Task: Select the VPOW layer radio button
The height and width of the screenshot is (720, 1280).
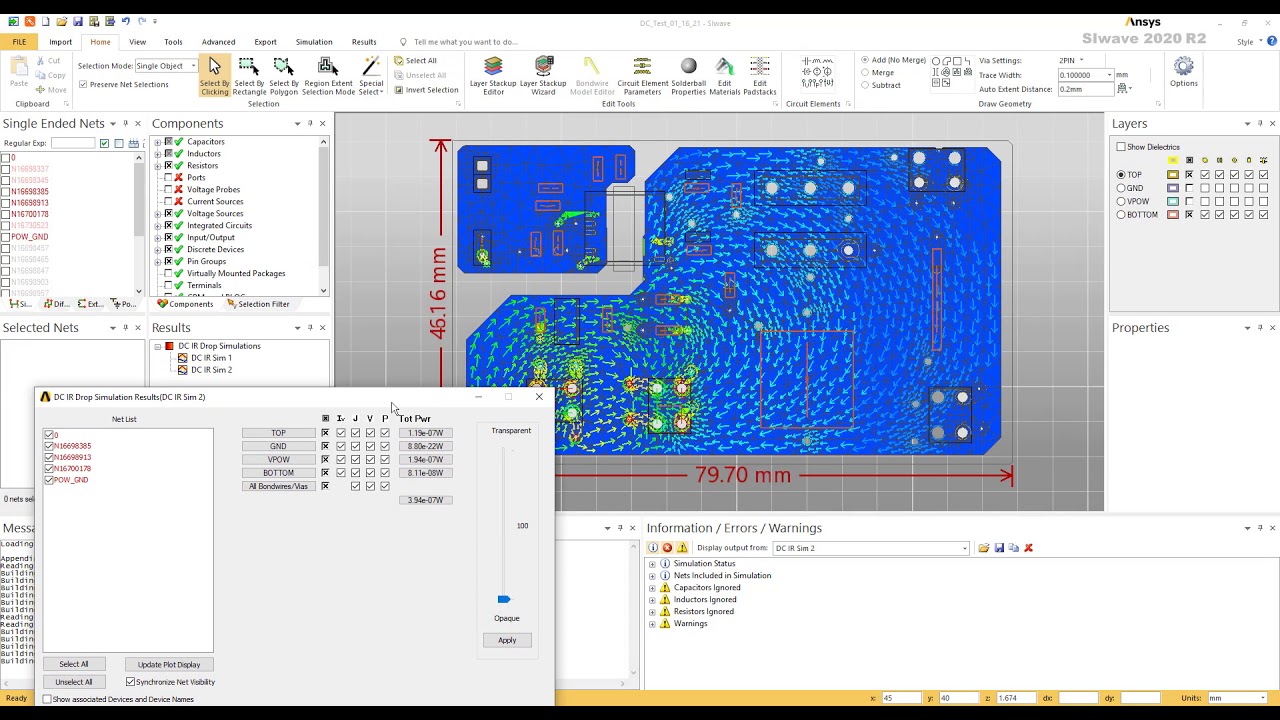Action: (x=1121, y=201)
